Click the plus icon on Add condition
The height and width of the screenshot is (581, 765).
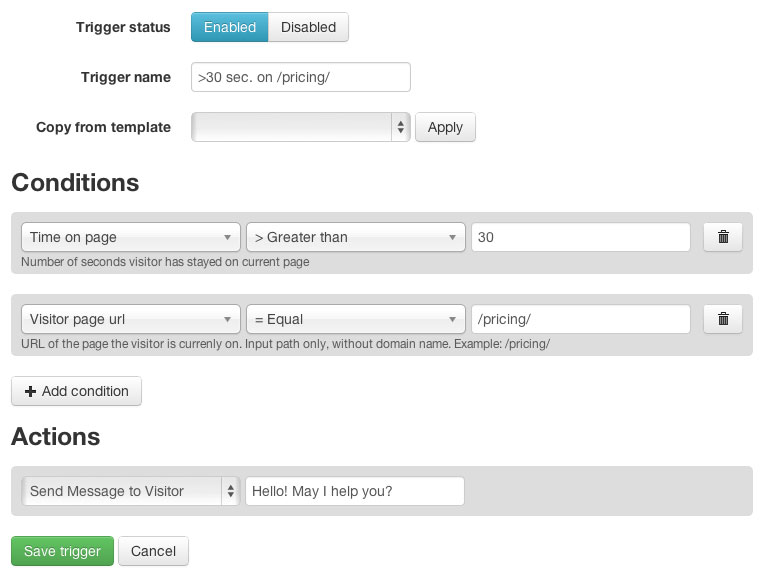[30, 391]
